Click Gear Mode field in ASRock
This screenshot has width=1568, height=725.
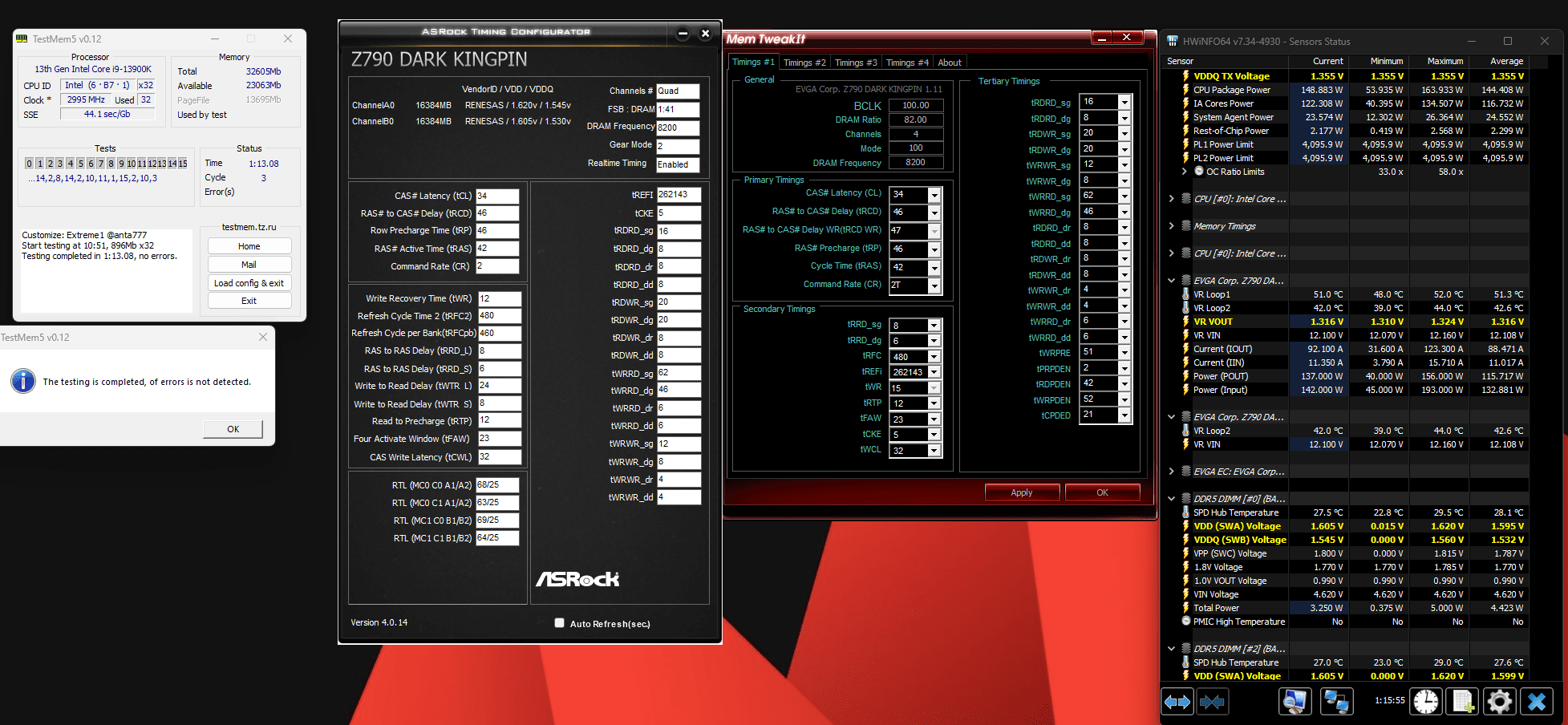tap(678, 146)
